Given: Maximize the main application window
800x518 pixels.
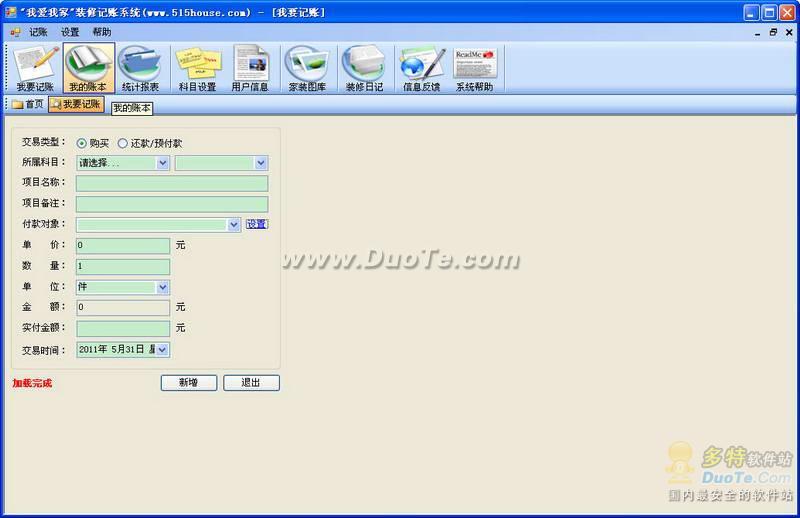Looking at the screenshot, I should tap(769, 13).
